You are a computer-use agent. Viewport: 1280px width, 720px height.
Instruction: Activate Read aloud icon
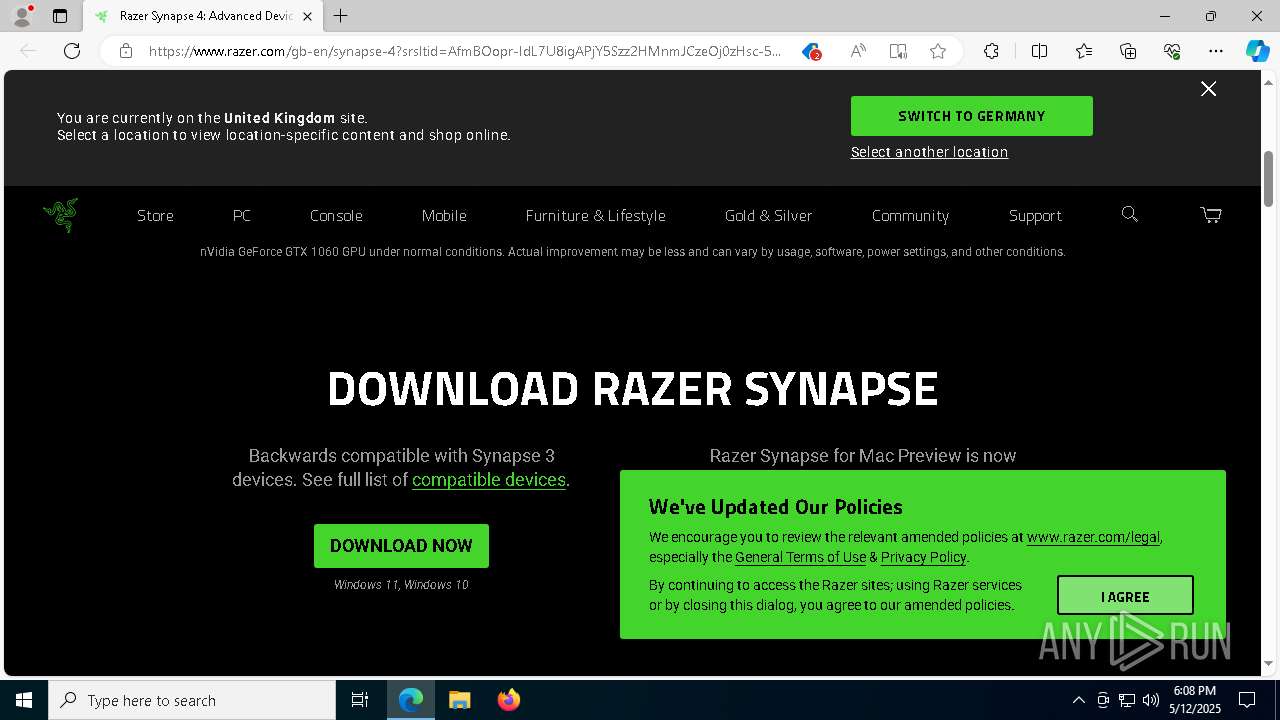coord(858,51)
